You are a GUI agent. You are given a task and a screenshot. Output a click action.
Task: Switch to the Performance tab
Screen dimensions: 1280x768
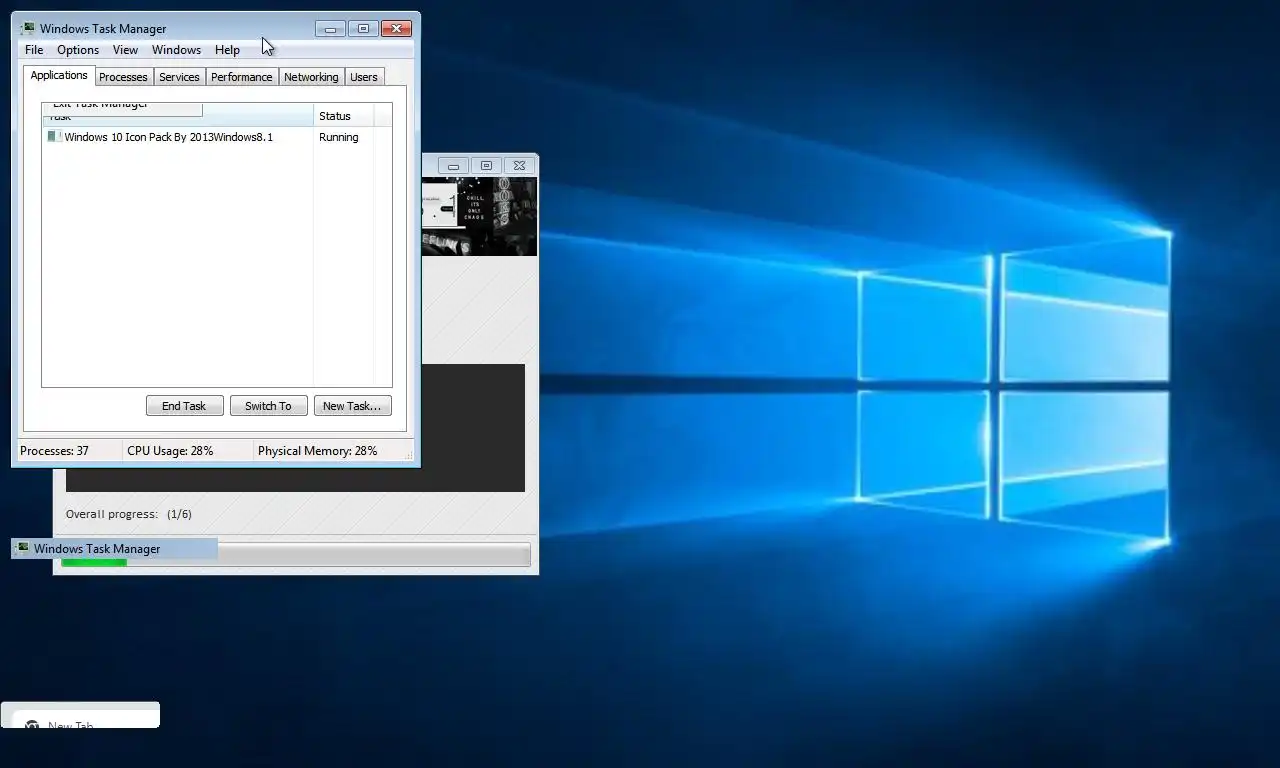[241, 77]
